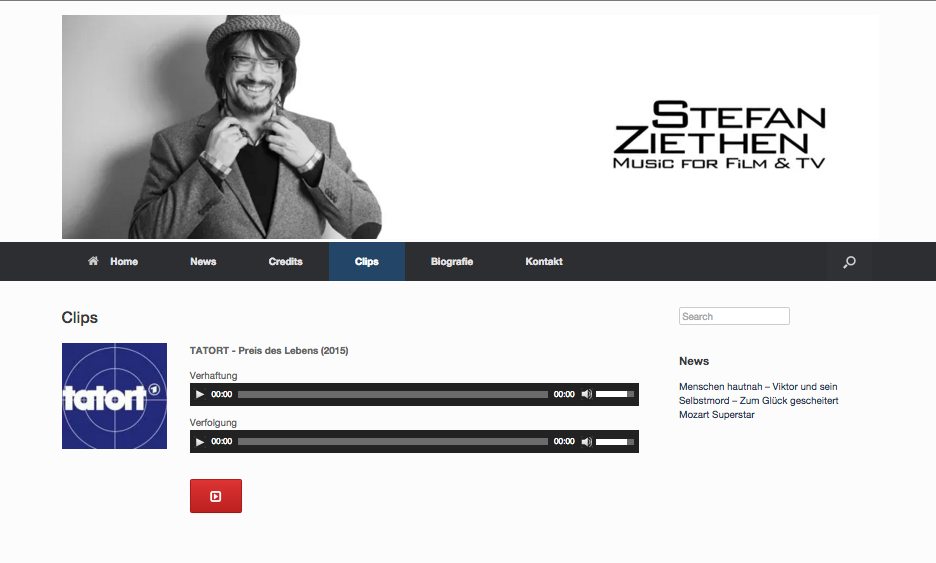Select the Clips menu tab

[x=367, y=261]
